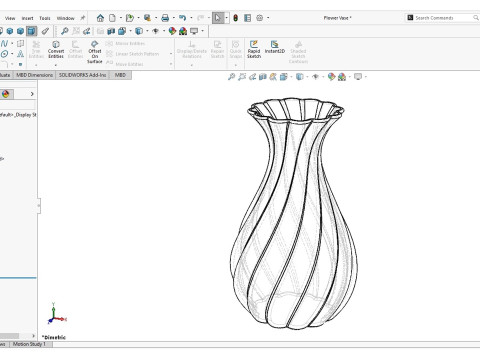480x360 pixels.
Task: Switch to the SOLIDWORKS Add-Ins tab
Action: [x=82, y=75]
